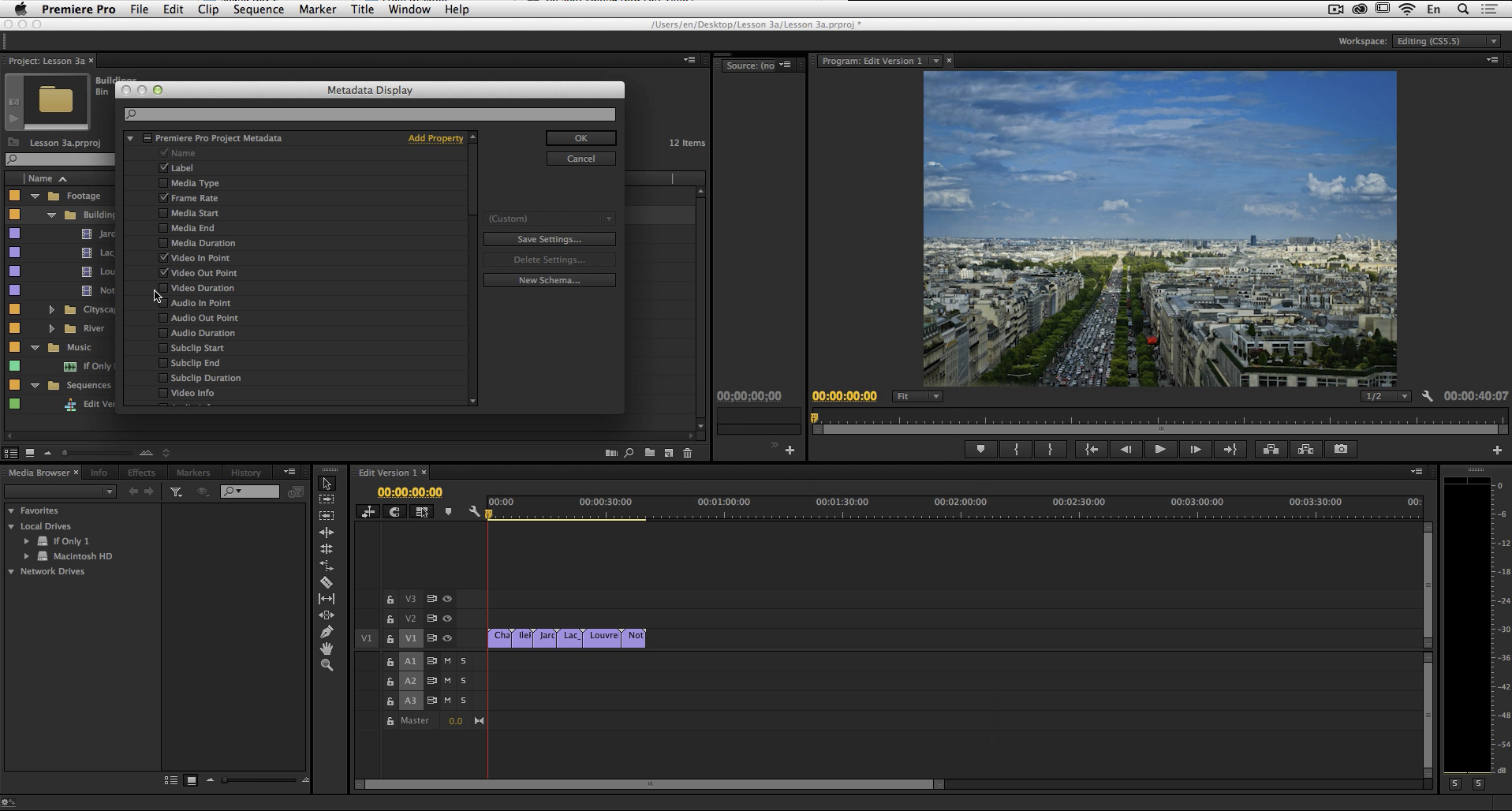The image size is (1512, 811).
Task: Open the Workspace Editing dropdown
Action: (x=1446, y=41)
